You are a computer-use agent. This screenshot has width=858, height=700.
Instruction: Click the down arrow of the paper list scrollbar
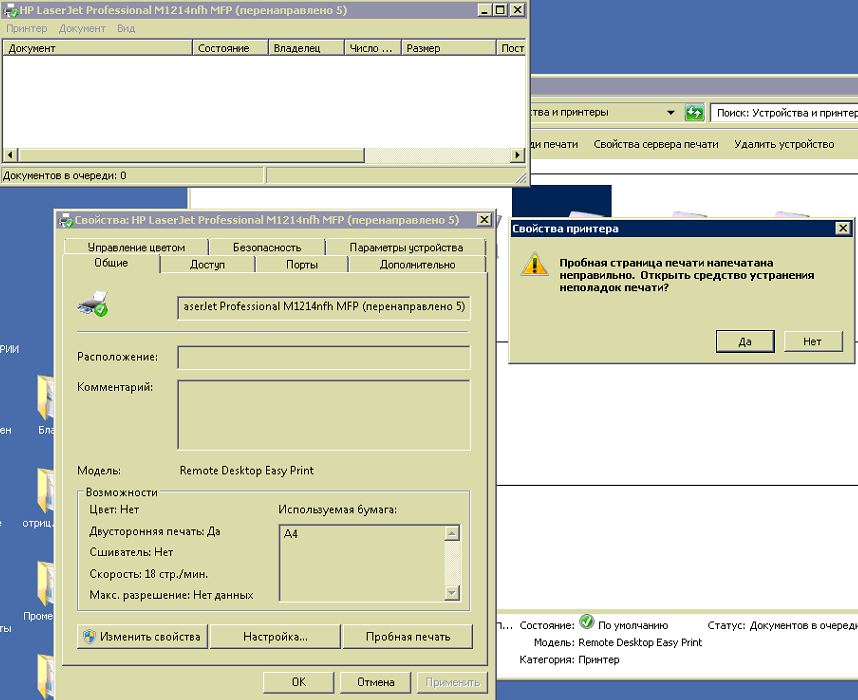click(452, 593)
